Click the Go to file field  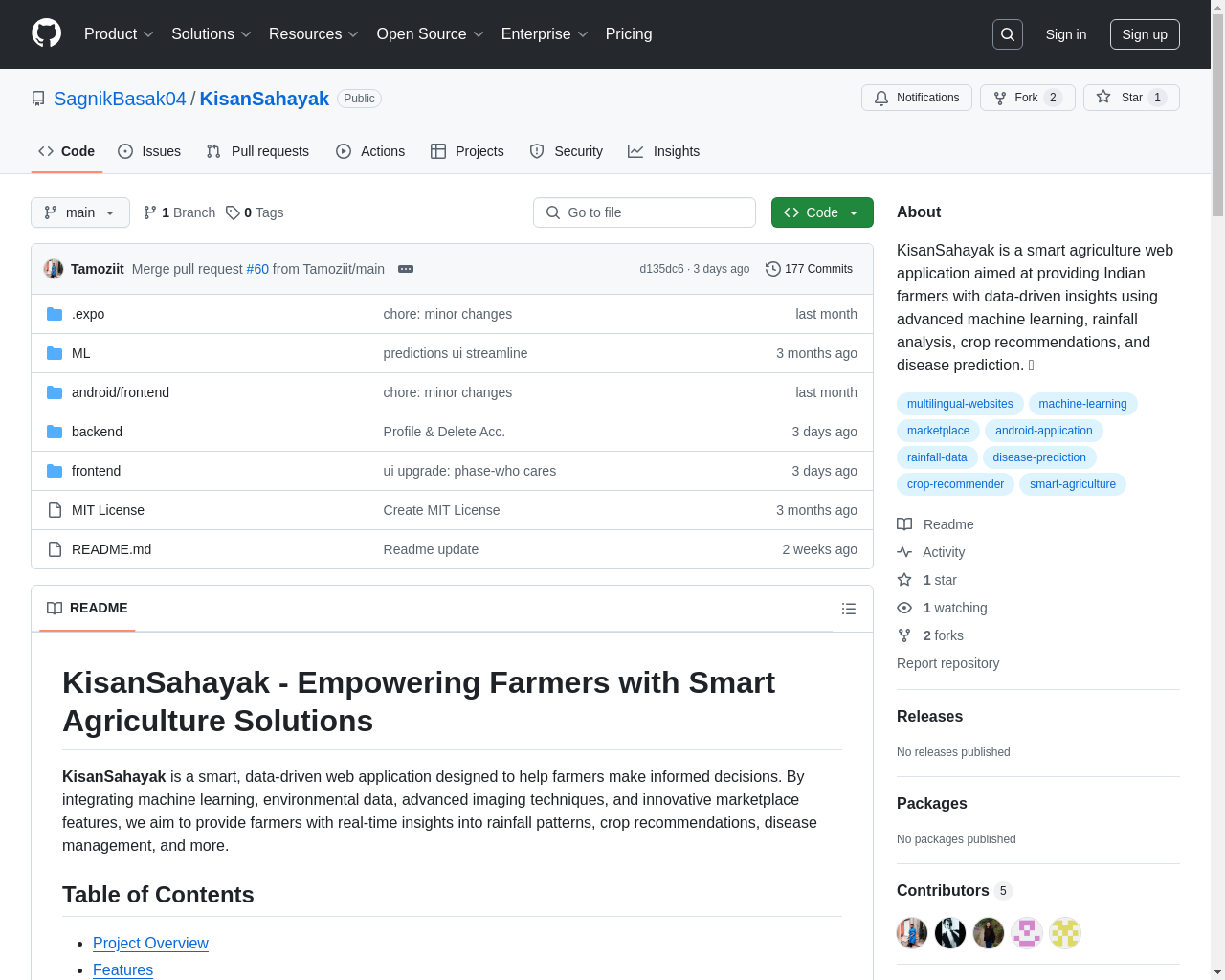(644, 212)
